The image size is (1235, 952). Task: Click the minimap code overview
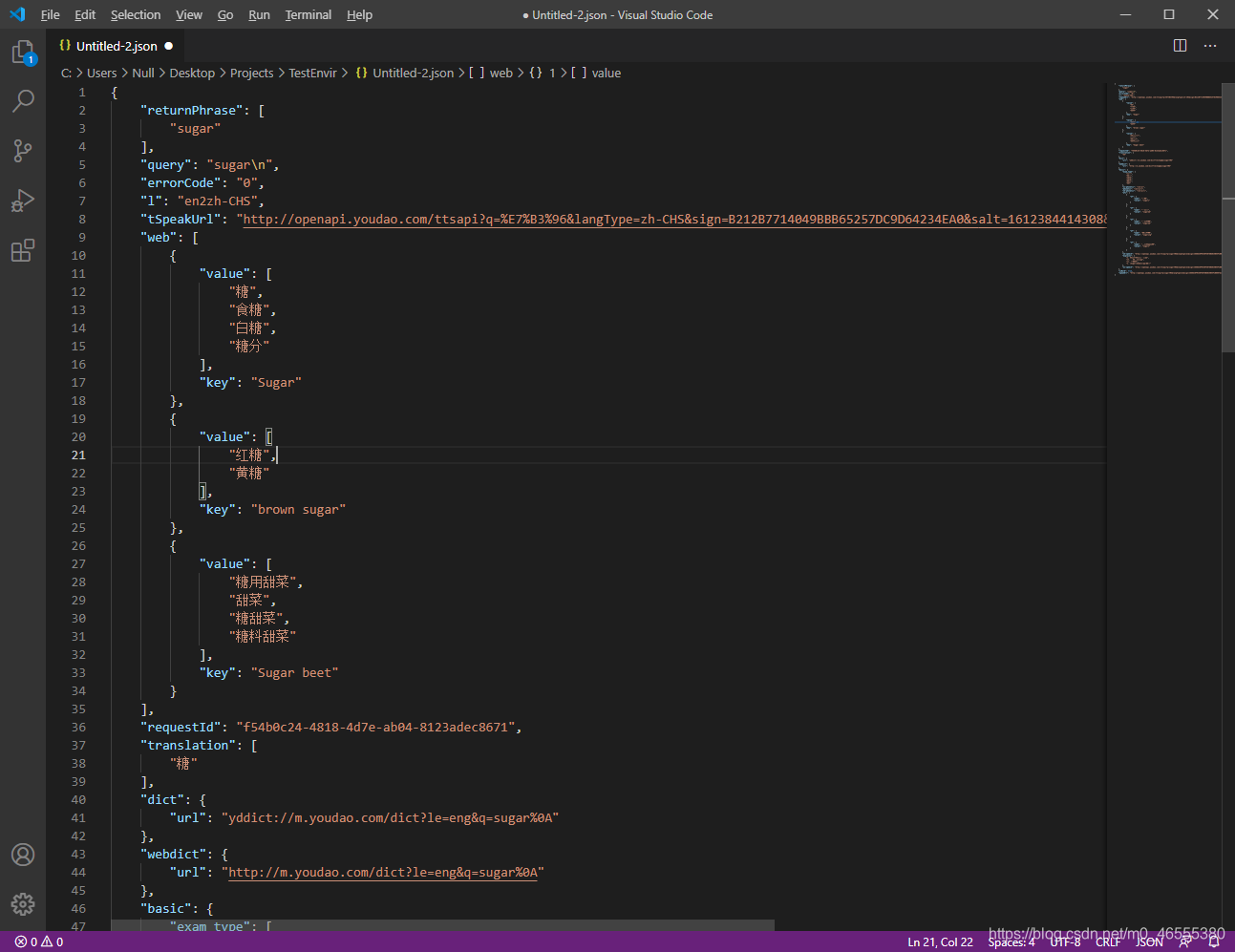pos(1167,180)
